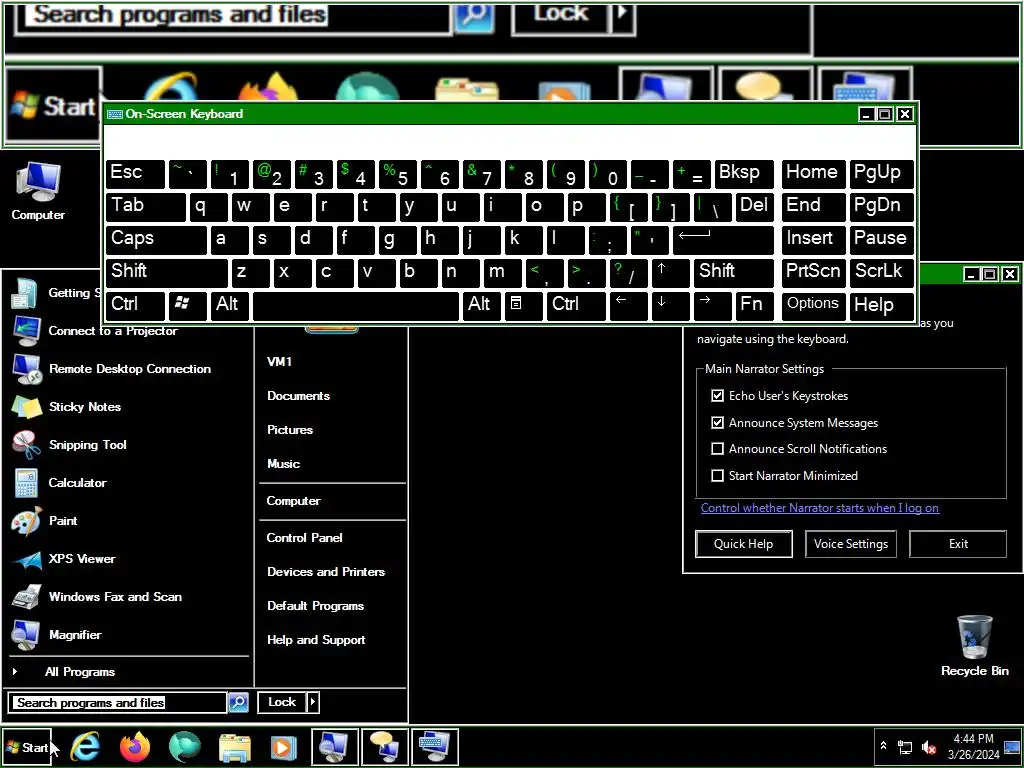Enable Announce Scroll Notifications
The height and width of the screenshot is (768, 1024).
pos(717,449)
